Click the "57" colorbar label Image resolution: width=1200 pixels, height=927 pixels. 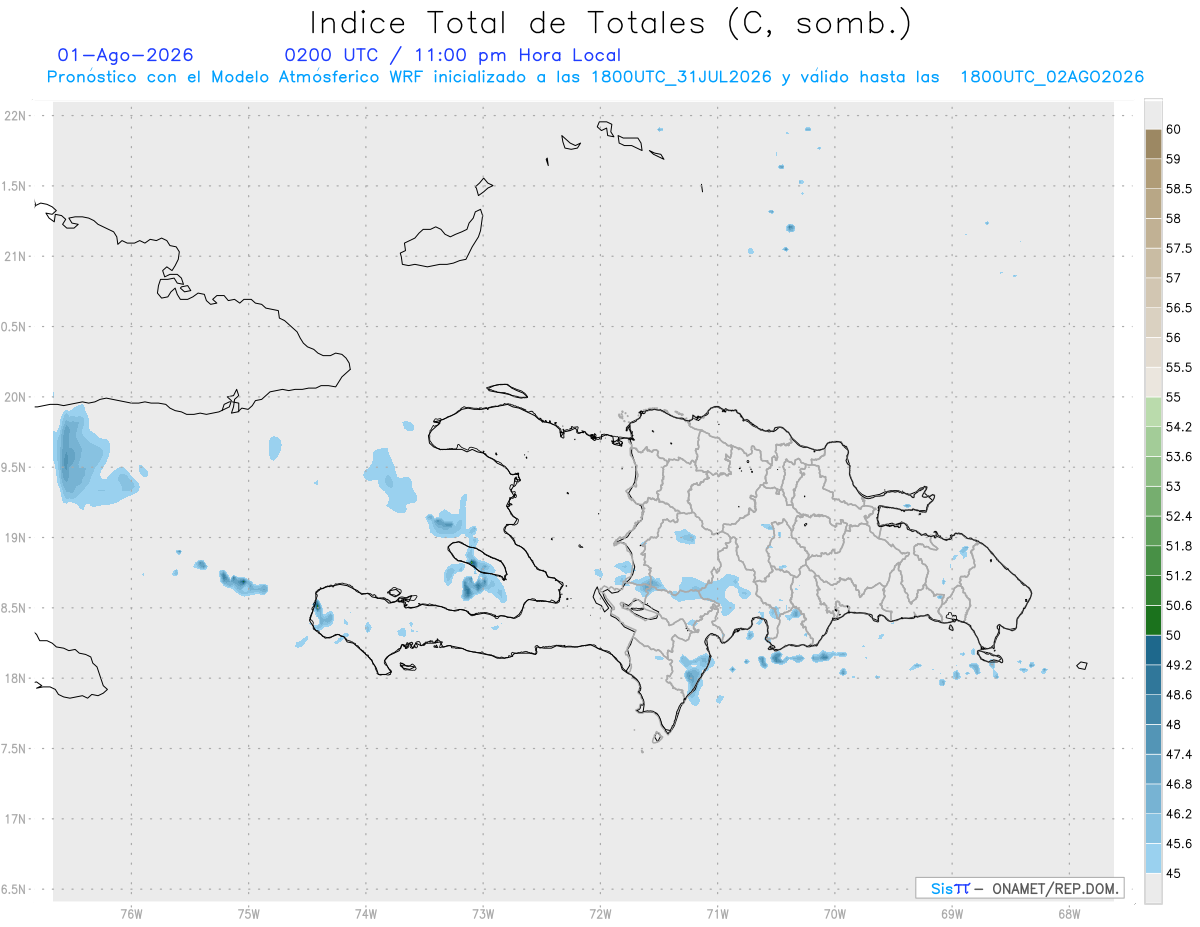[1173, 278]
